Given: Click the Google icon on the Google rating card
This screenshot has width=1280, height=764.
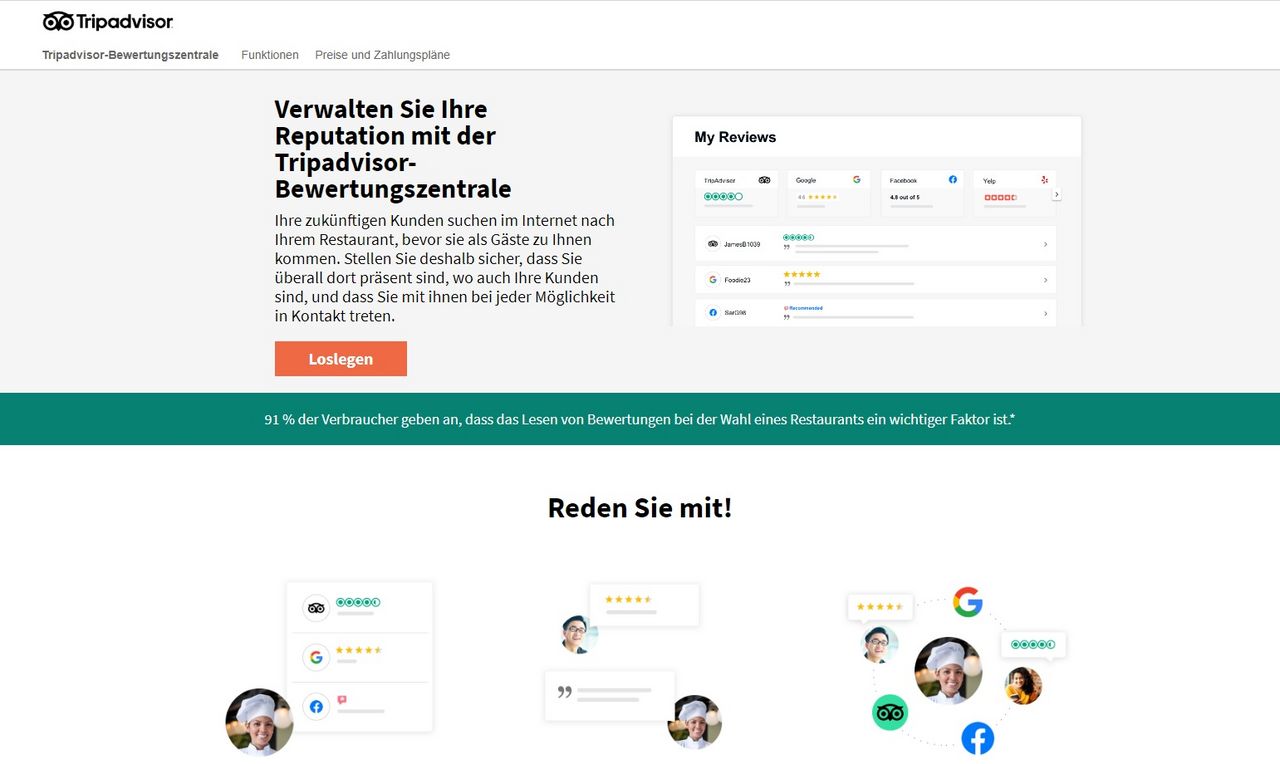Looking at the screenshot, I should point(857,180).
